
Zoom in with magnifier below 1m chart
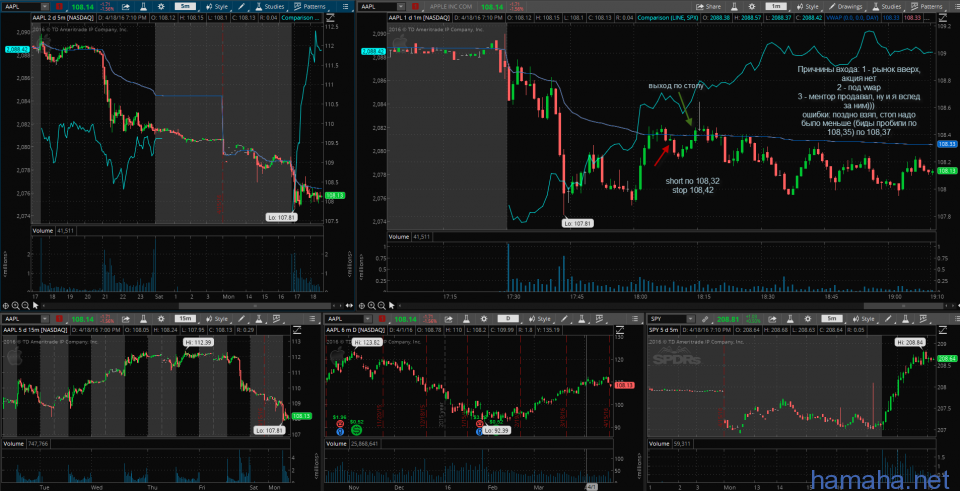[x=372, y=305]
